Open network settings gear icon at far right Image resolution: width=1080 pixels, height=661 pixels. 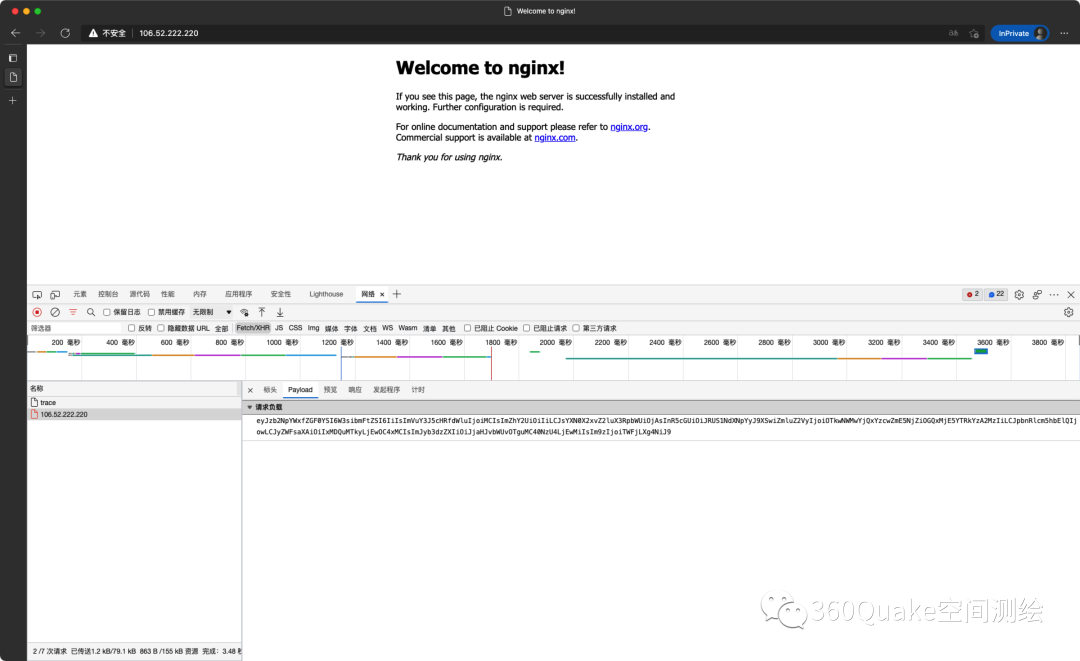pos(1068,312)
